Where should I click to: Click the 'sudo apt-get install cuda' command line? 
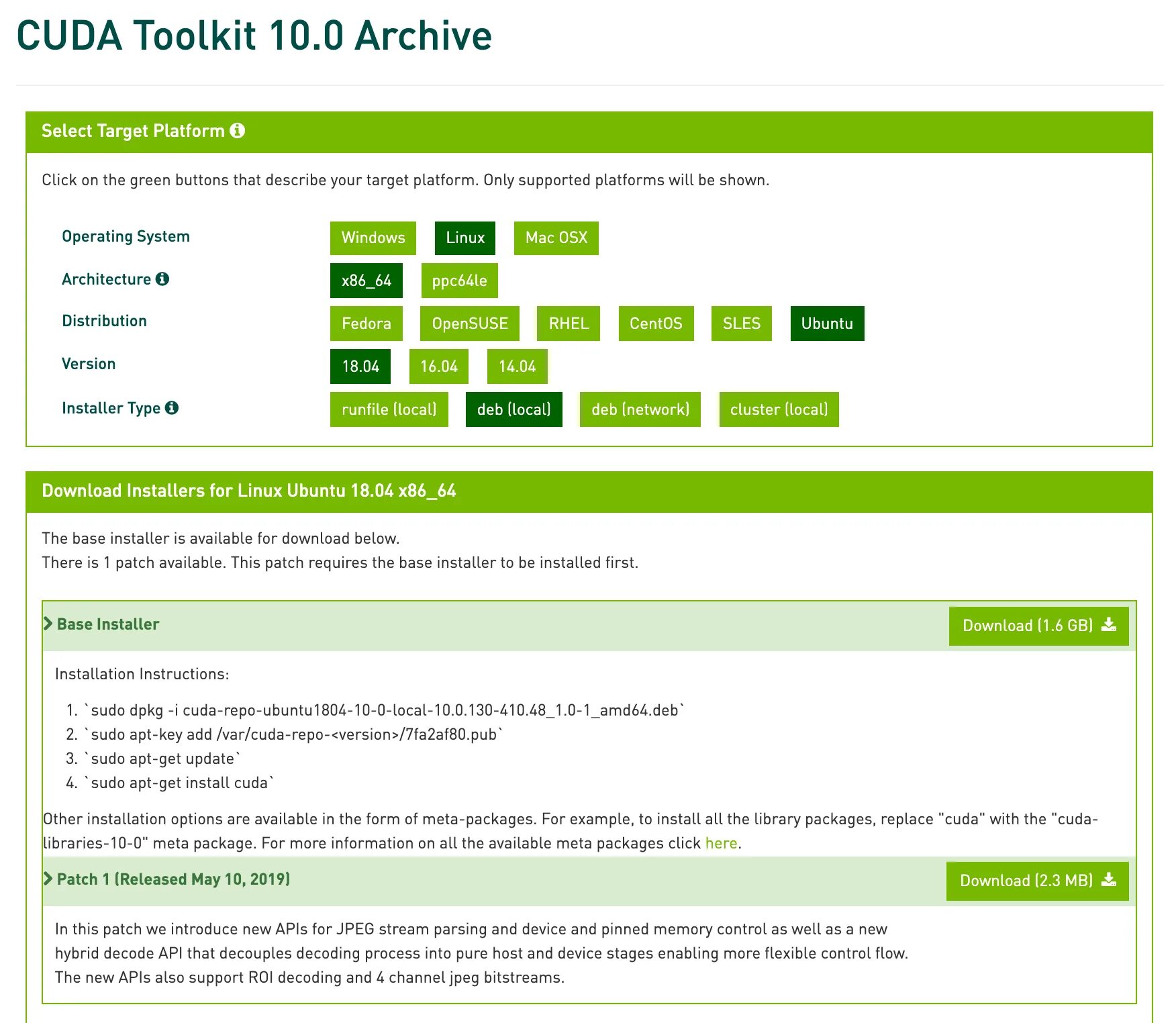point(179,783)
